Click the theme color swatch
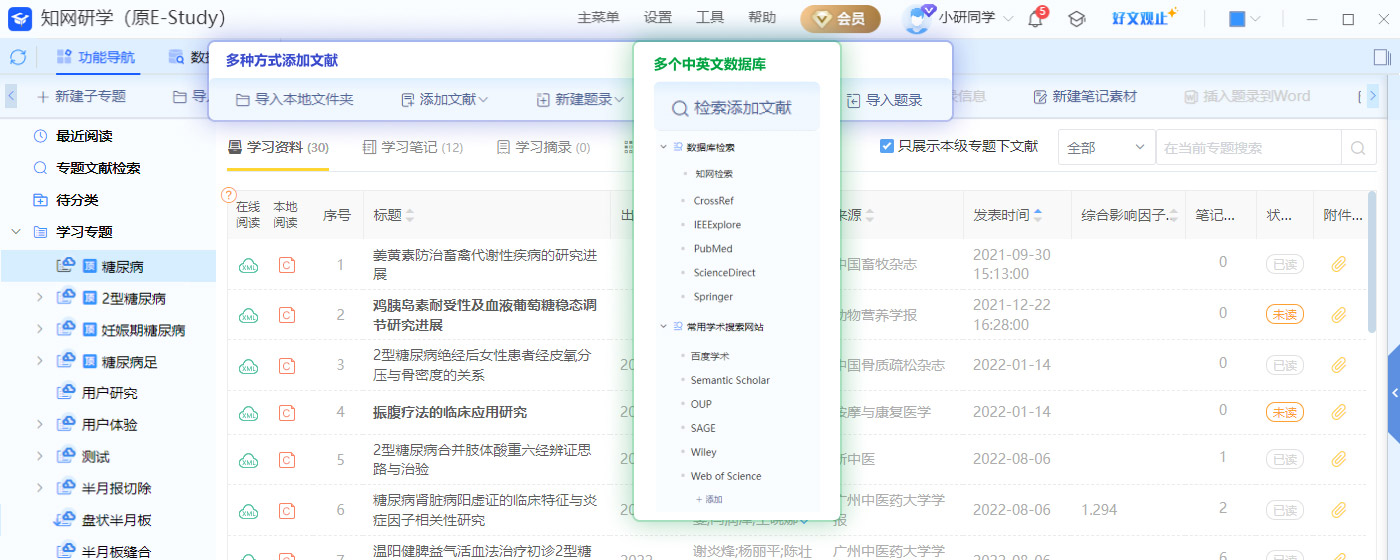 1237,19
